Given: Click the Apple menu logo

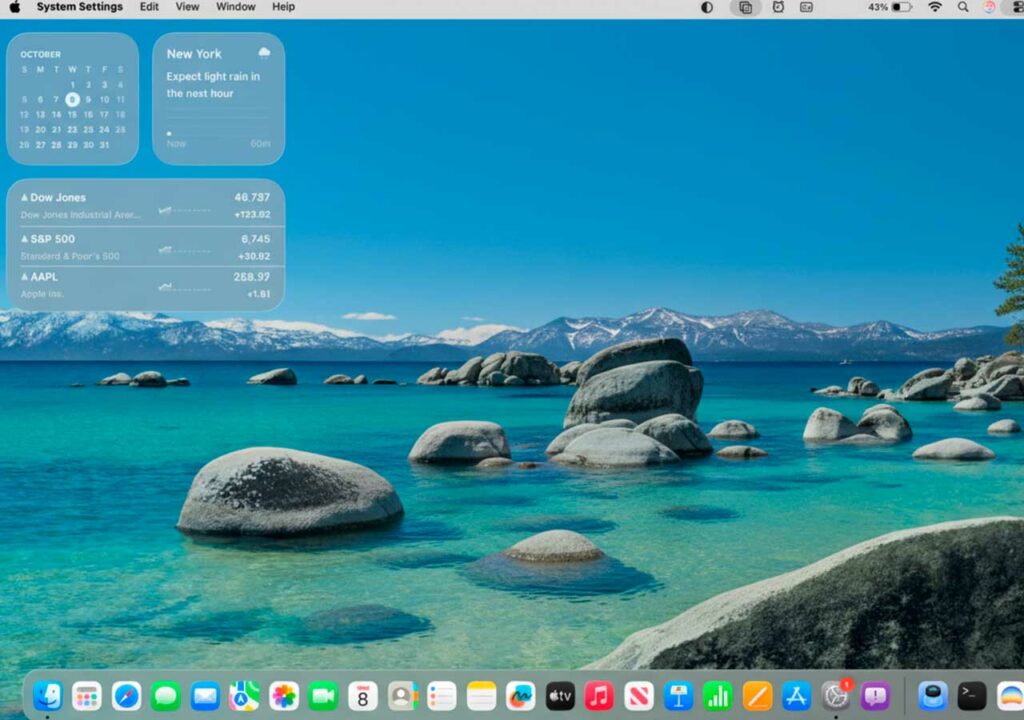Looking at the screenshot, I should [15, 7].
